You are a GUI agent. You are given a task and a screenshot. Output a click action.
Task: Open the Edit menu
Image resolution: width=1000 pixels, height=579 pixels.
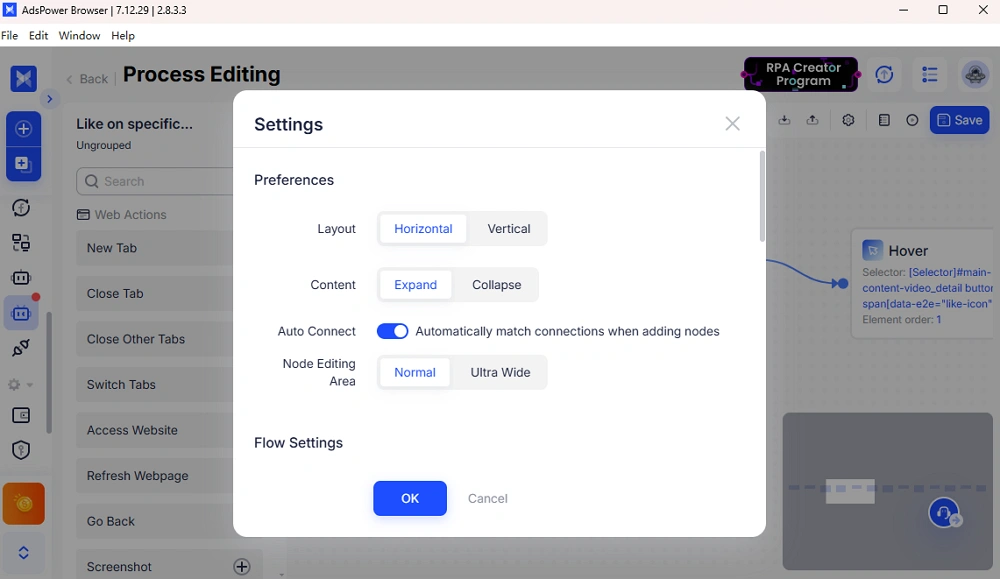click(x=38, y=35)
